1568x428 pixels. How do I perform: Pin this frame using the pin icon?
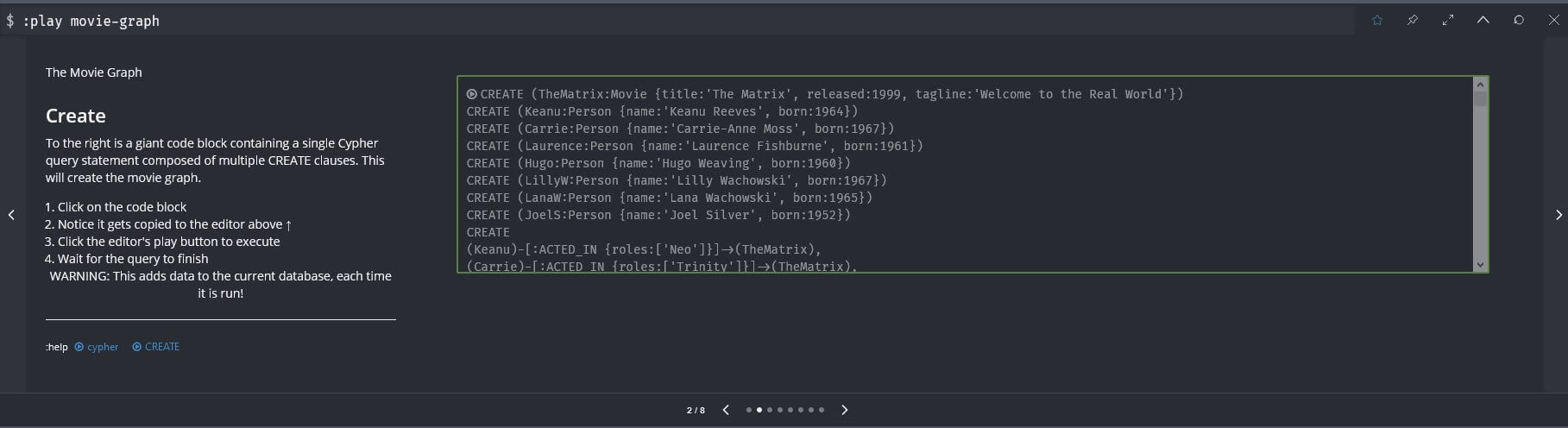(1413, 20)
